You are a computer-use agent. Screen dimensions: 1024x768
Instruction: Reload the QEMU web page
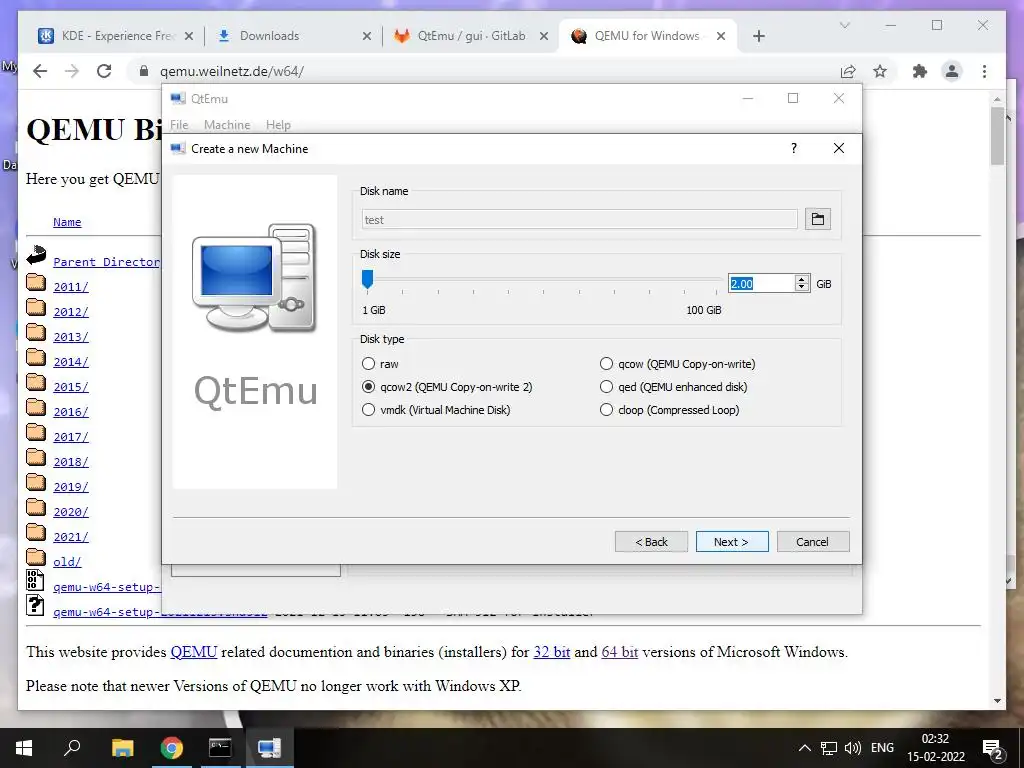(104, 71)
